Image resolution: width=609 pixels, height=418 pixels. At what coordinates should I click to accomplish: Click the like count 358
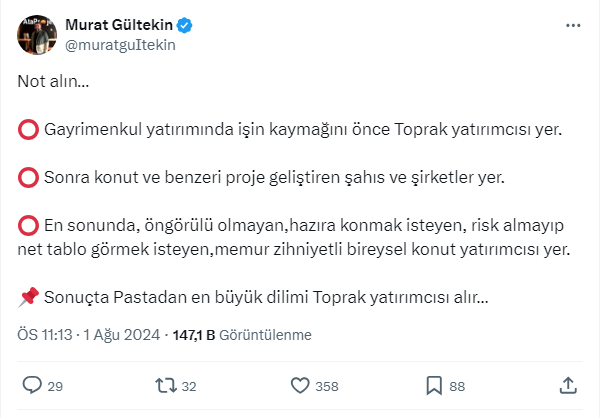pos(327,386)
